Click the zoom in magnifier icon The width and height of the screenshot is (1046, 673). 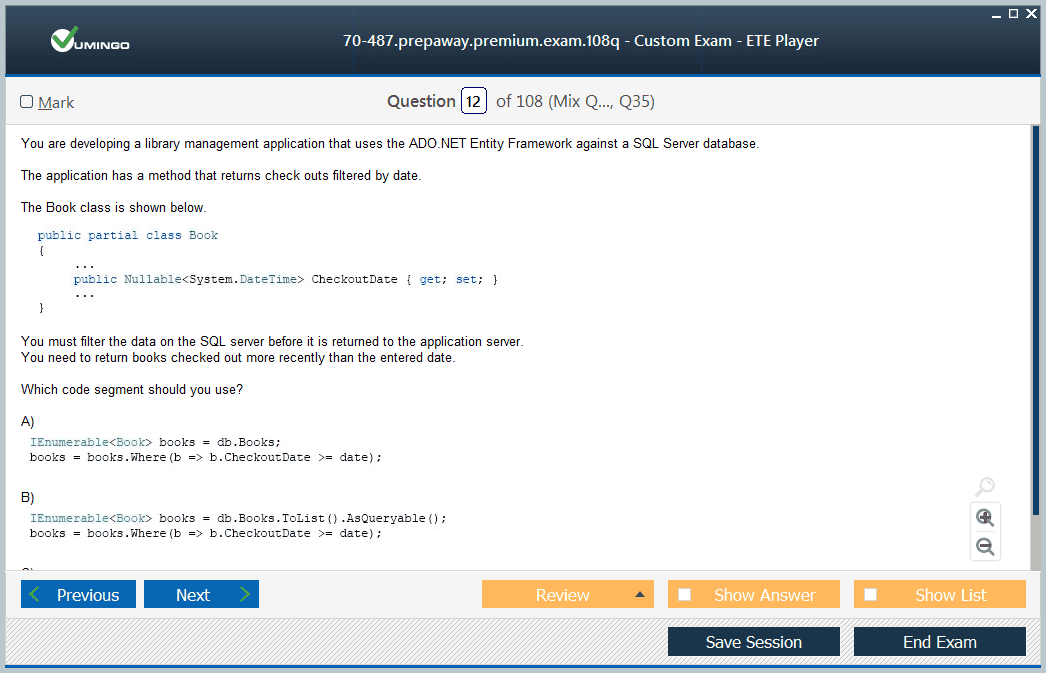[985, 518]
